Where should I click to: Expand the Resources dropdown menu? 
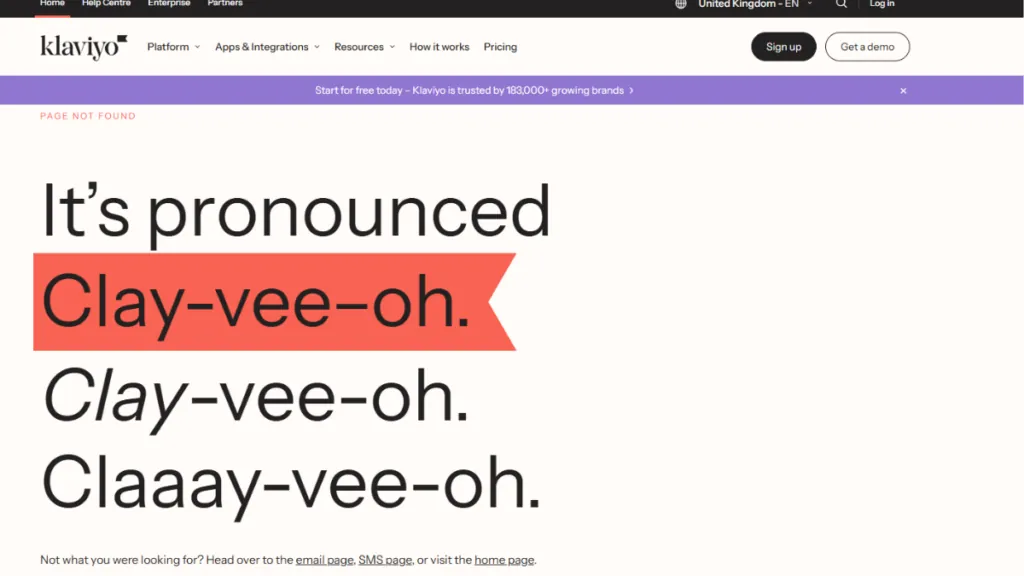[364, 47]
